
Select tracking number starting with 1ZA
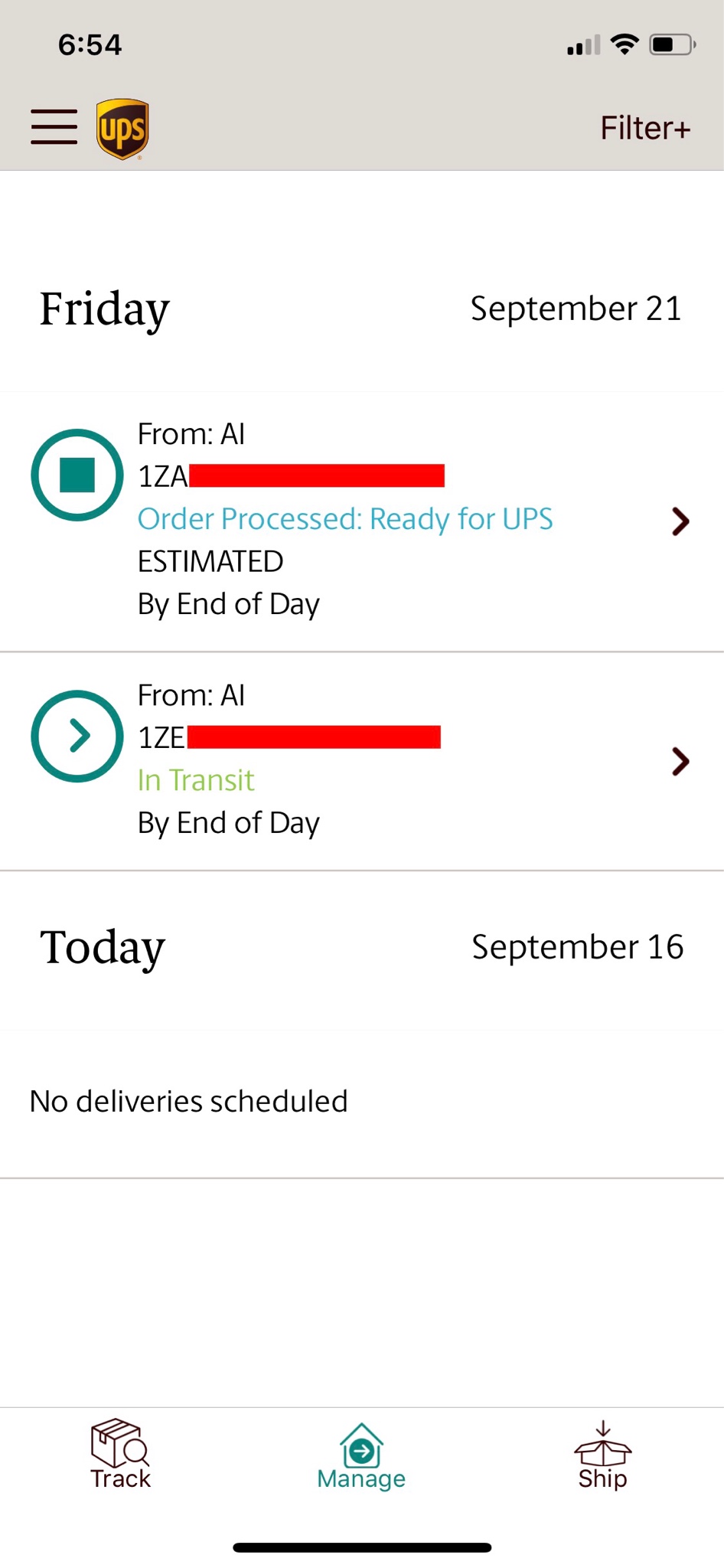tap(291, 476)
